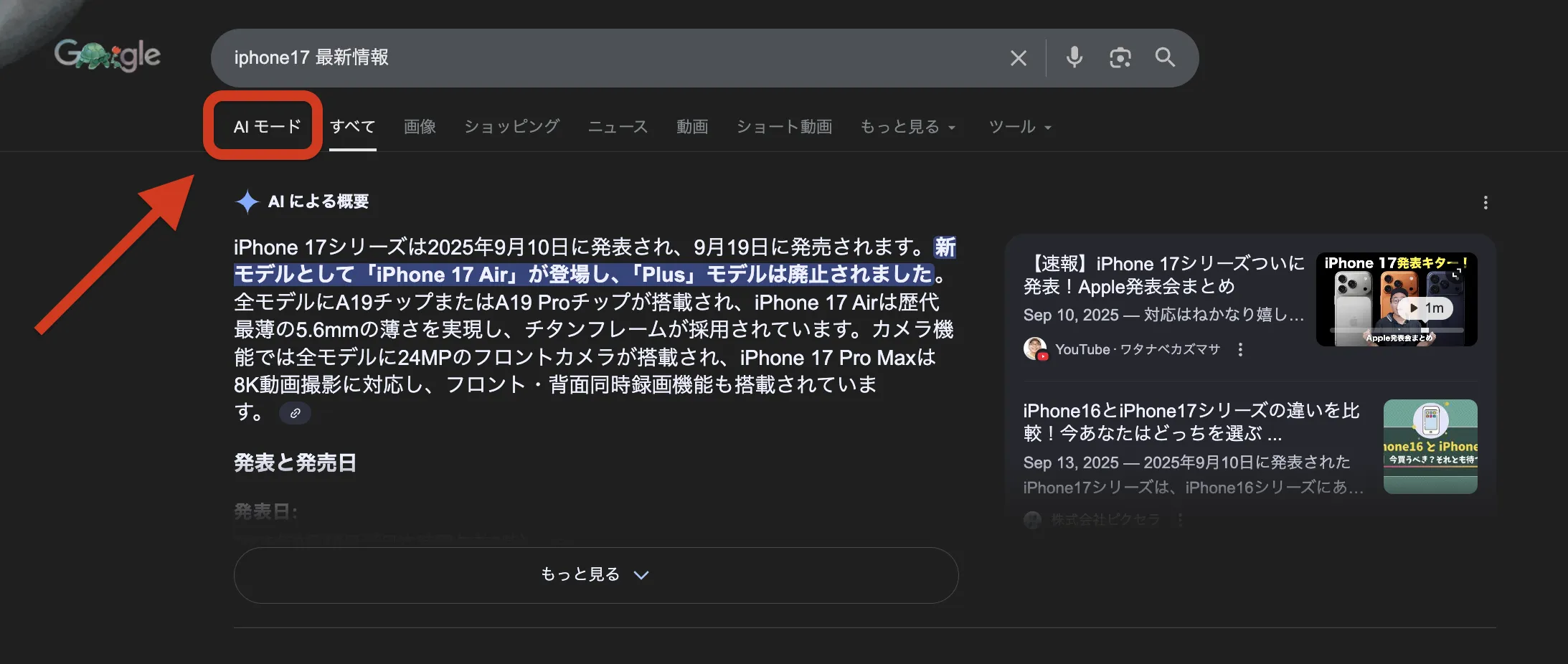Image resolution: width=1568 pixels, height=664 pixels.
Task: Open the ツール dropdown
Action: click(1019, 127)
